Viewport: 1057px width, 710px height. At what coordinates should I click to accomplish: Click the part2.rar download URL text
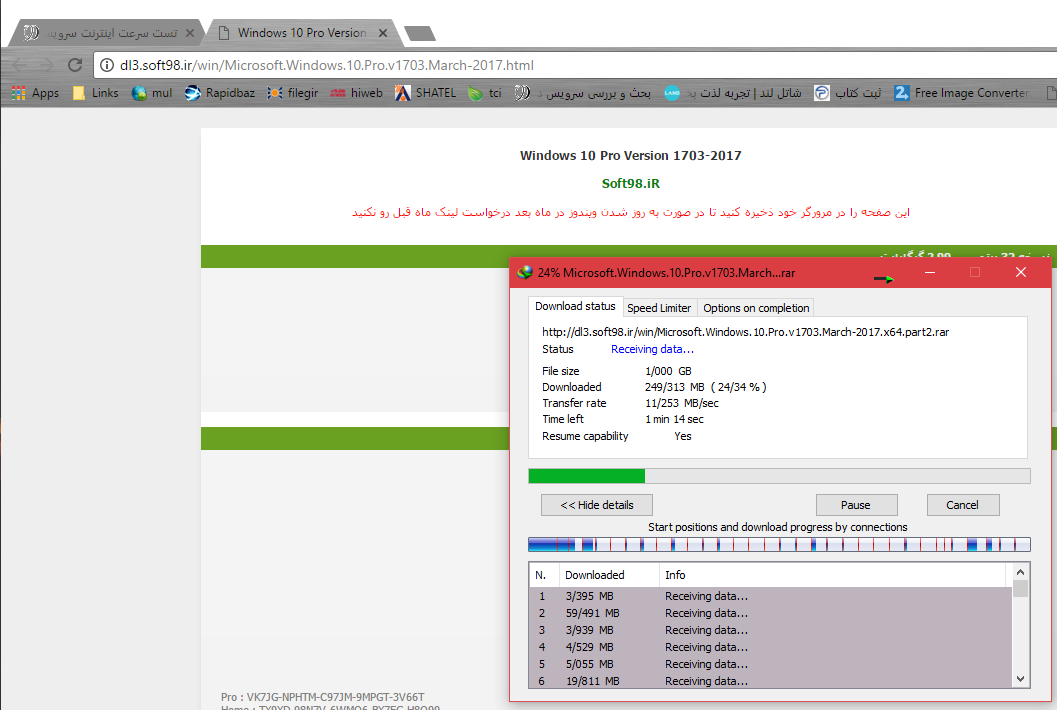click(746, 332)
